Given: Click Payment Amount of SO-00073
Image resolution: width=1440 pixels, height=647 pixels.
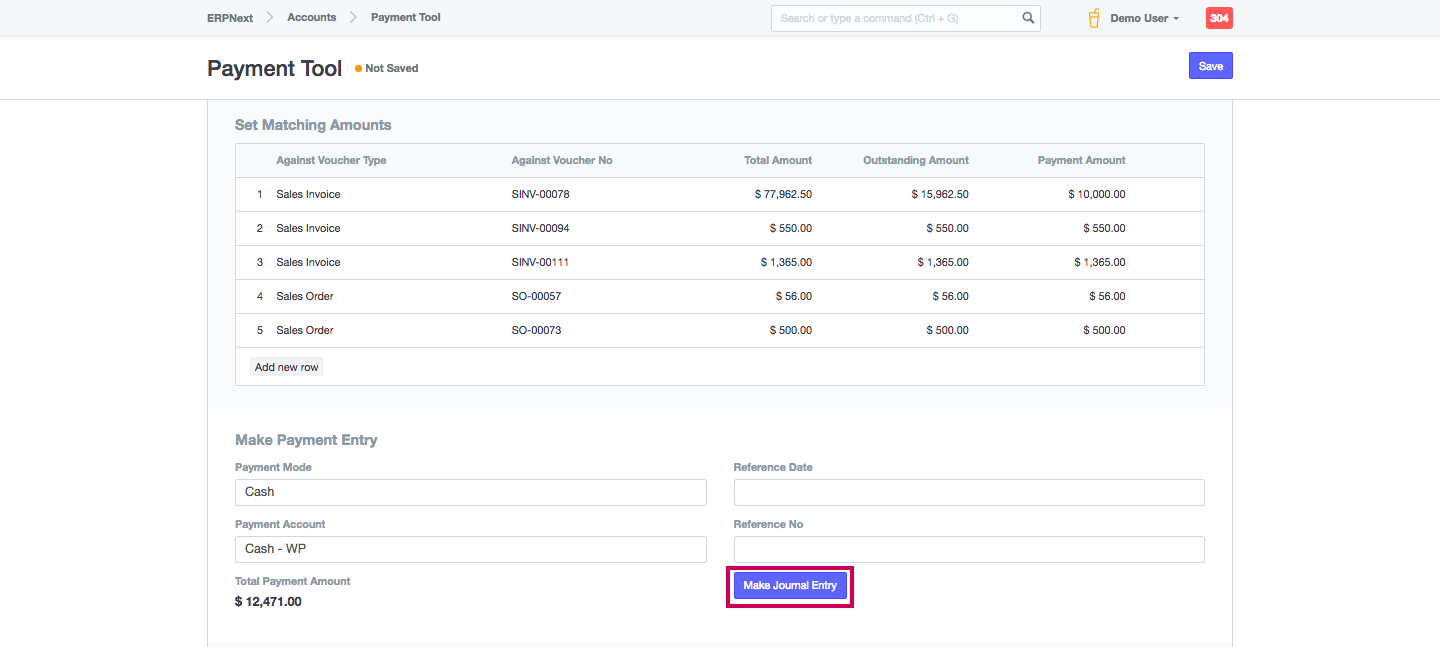Looking at the screenshot, I should pos(1104,330).
